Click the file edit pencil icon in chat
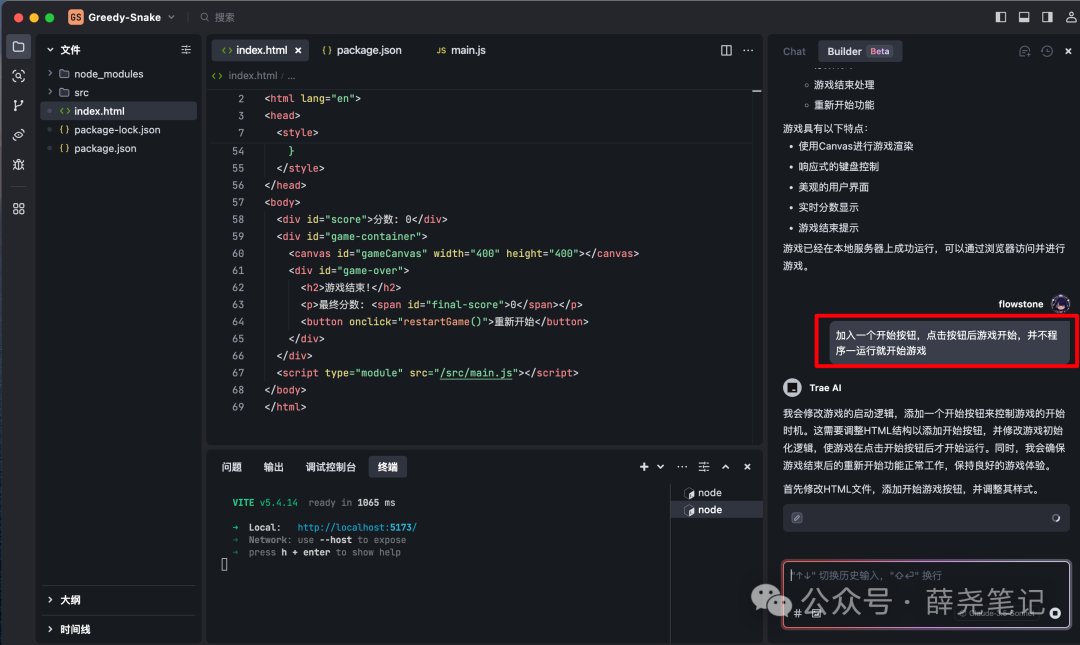This screenshot has width=1080, height=645. pyautogui.click(x=797, y=518)
